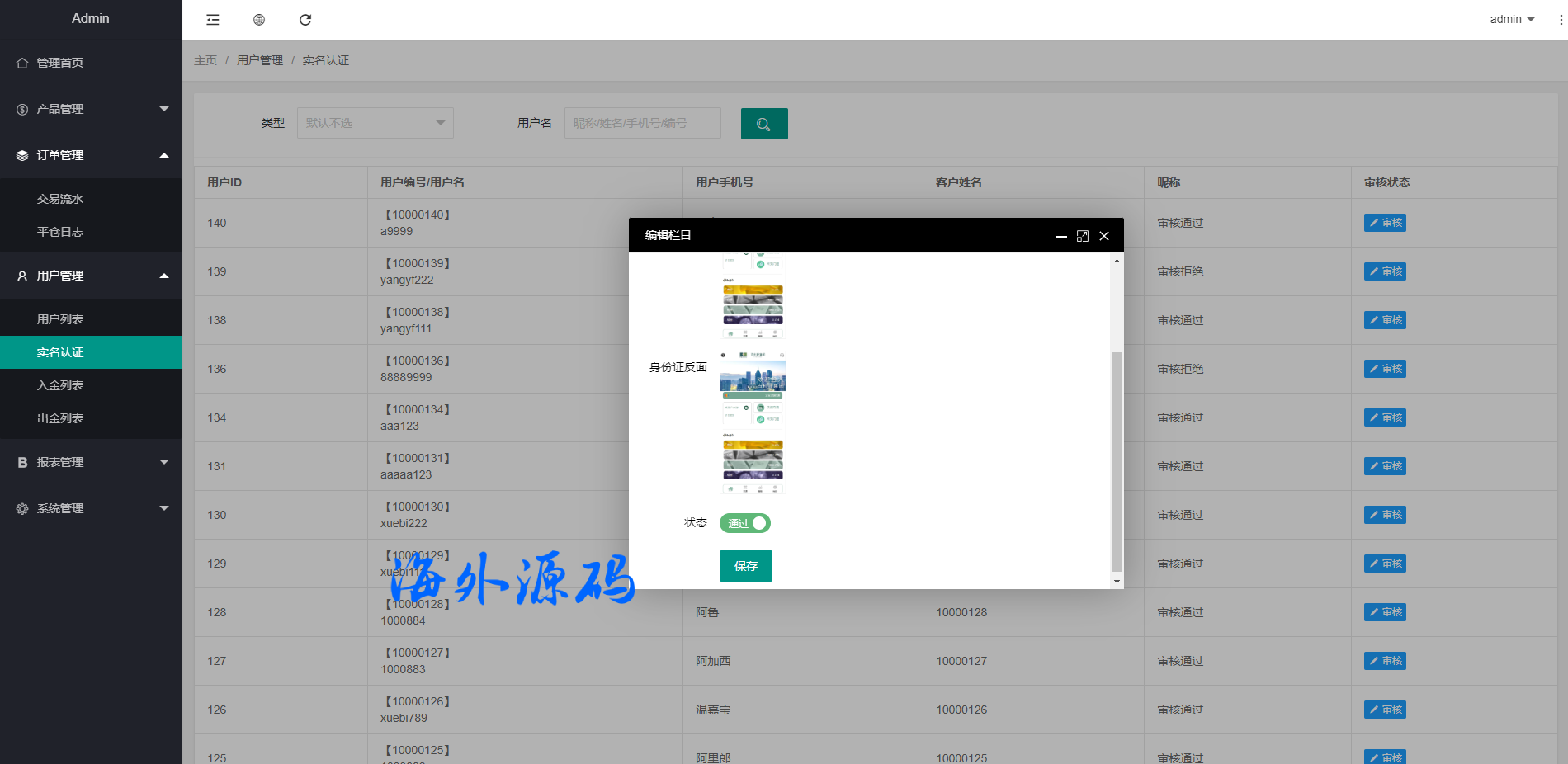The height and width of the screenshot is (764, 1568).
Task: Click the 管理首页 home item
Action: click(x=59, y=63)
